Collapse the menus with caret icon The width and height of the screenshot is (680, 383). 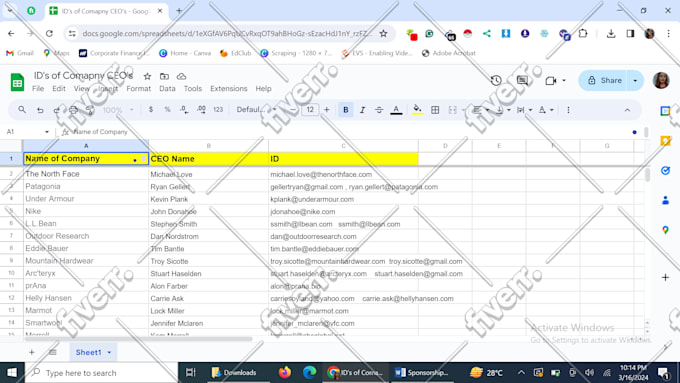tap(627, 110)
